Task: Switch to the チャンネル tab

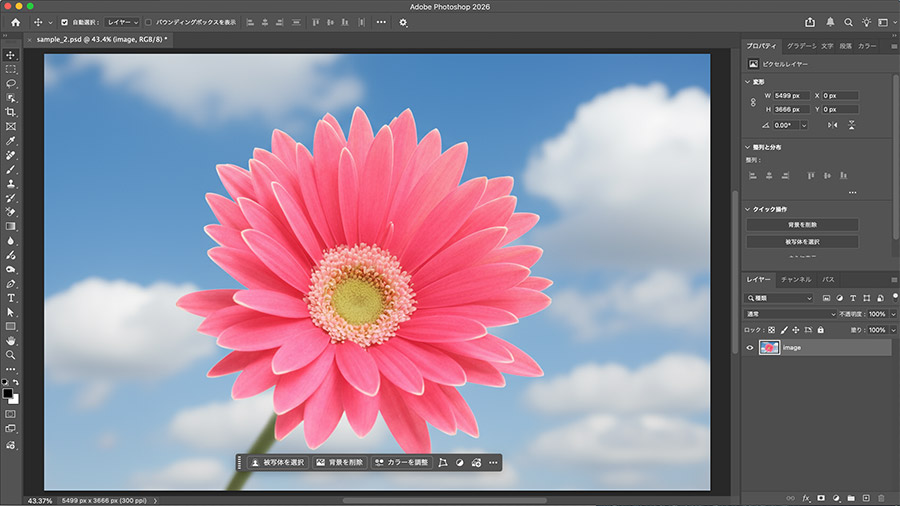Action: point(796,279)
